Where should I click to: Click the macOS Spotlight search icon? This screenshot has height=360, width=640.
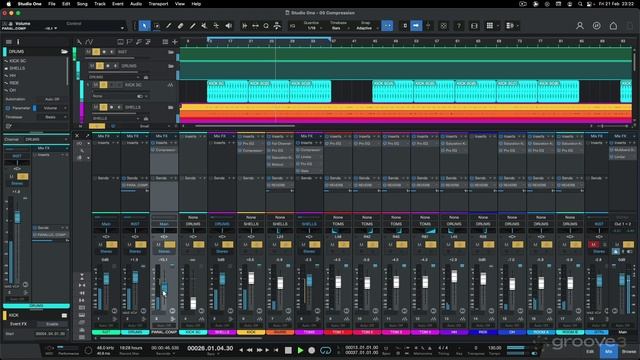pos(580,4)
